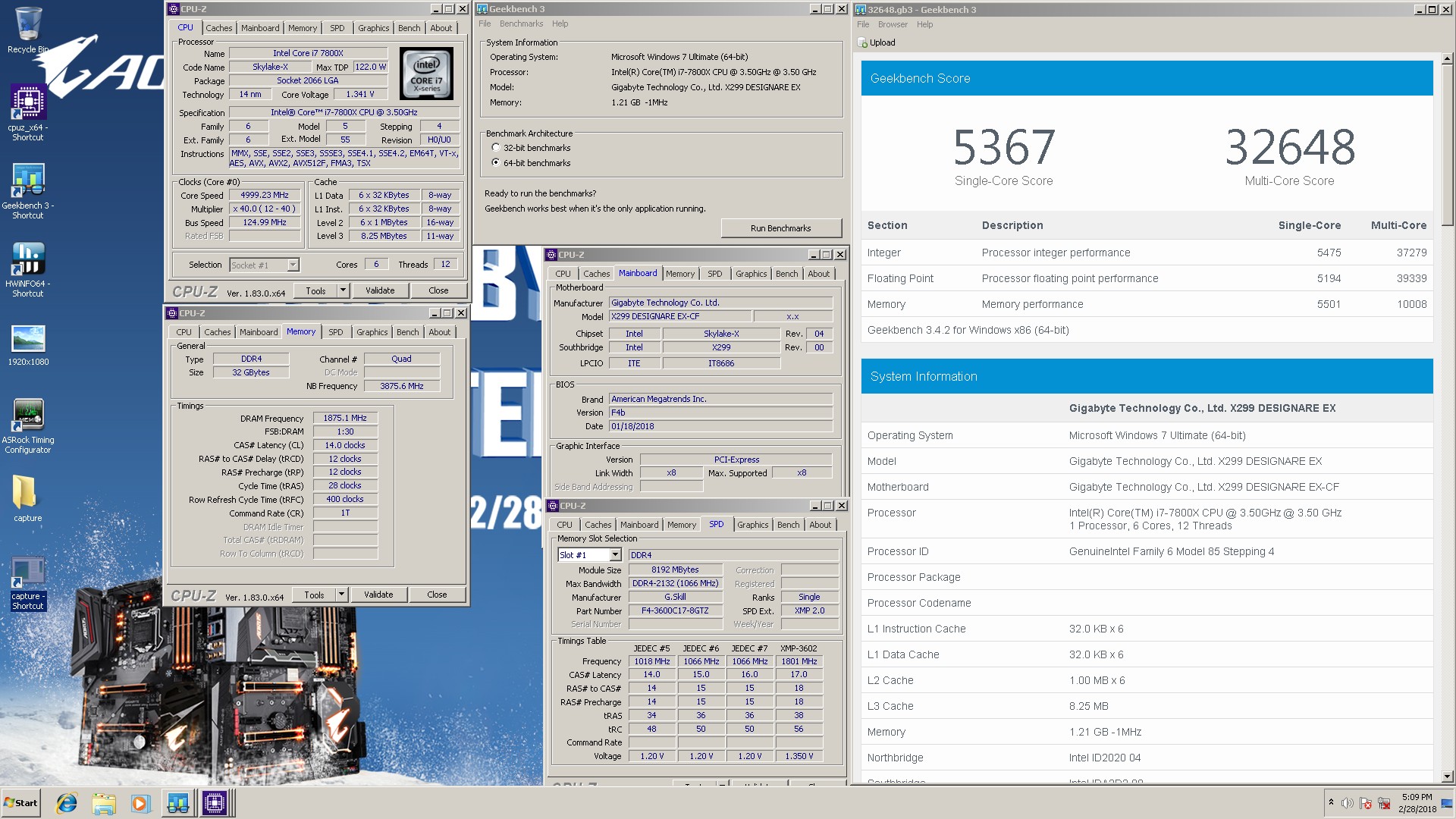Show hidden system tray icons
This screenshot has height=819, width=1456.
tap(1331, 802)
